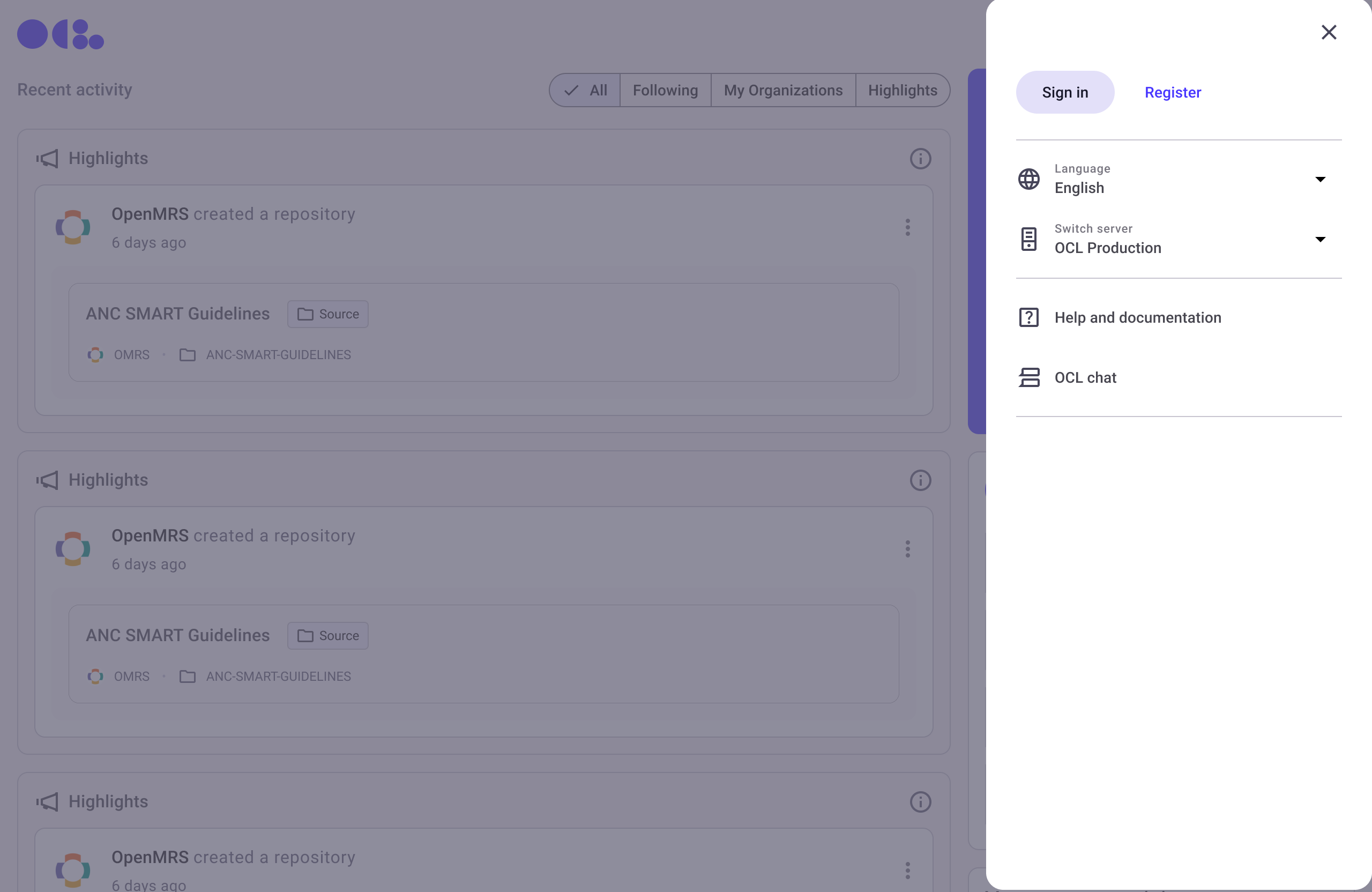Click the OCL logo icon

coord(61,35)
